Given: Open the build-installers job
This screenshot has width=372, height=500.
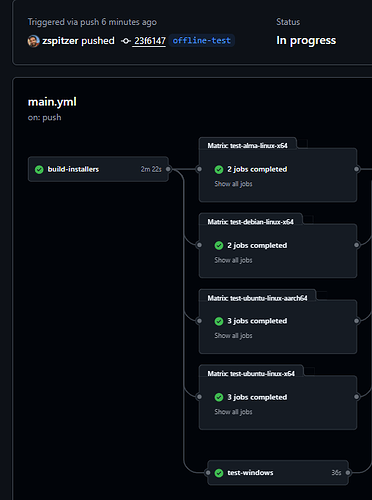Looking at the screenshot, I should coord(98,169).
